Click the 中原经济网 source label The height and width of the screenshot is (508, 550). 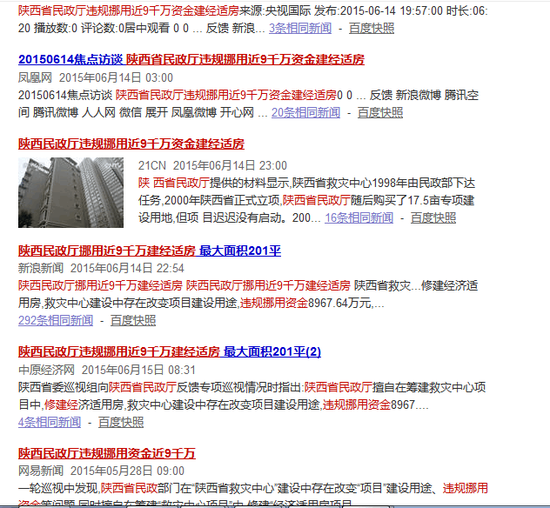[x=46, y=369]
